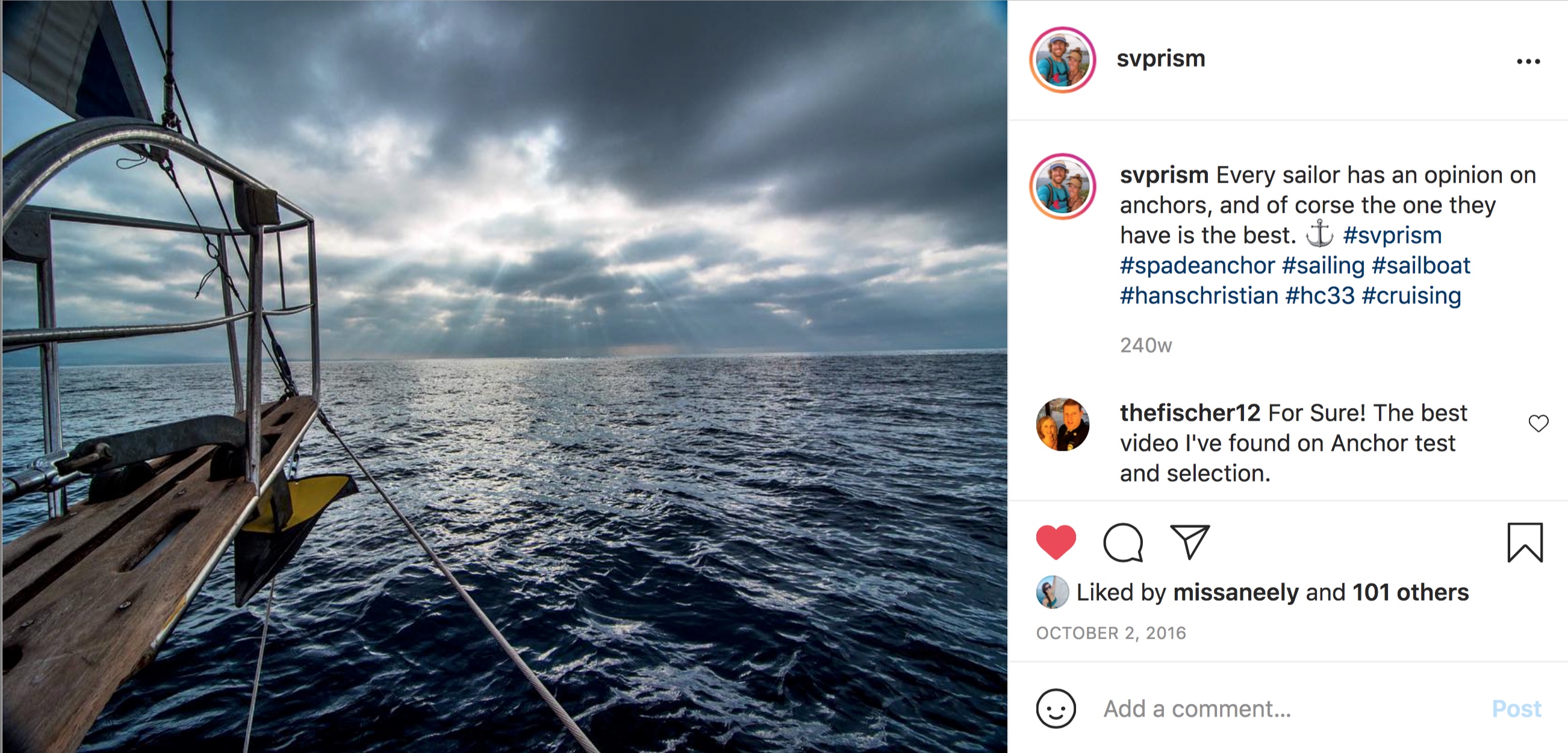
Task: Share post with the paper plane icon
Action: tap(1189, 542)
